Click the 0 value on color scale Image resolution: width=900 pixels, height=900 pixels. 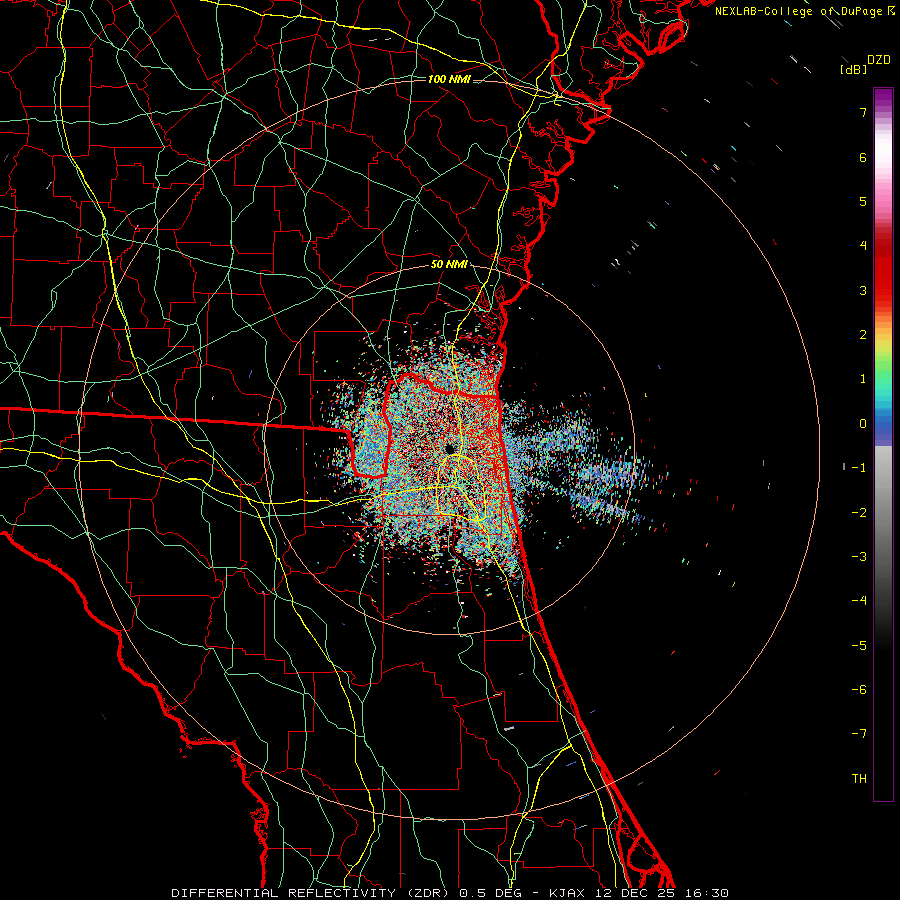(x=863, y=424)
